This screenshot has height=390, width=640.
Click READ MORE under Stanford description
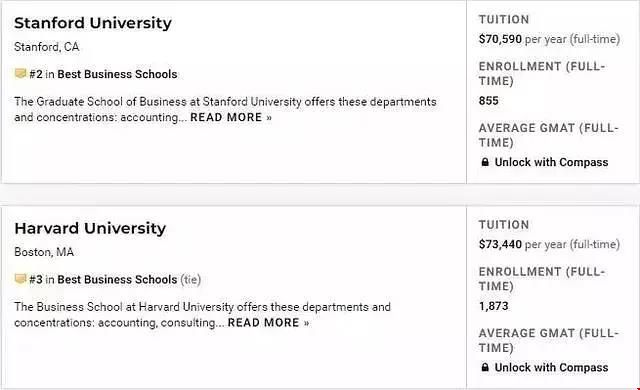(x=231, y=117)
